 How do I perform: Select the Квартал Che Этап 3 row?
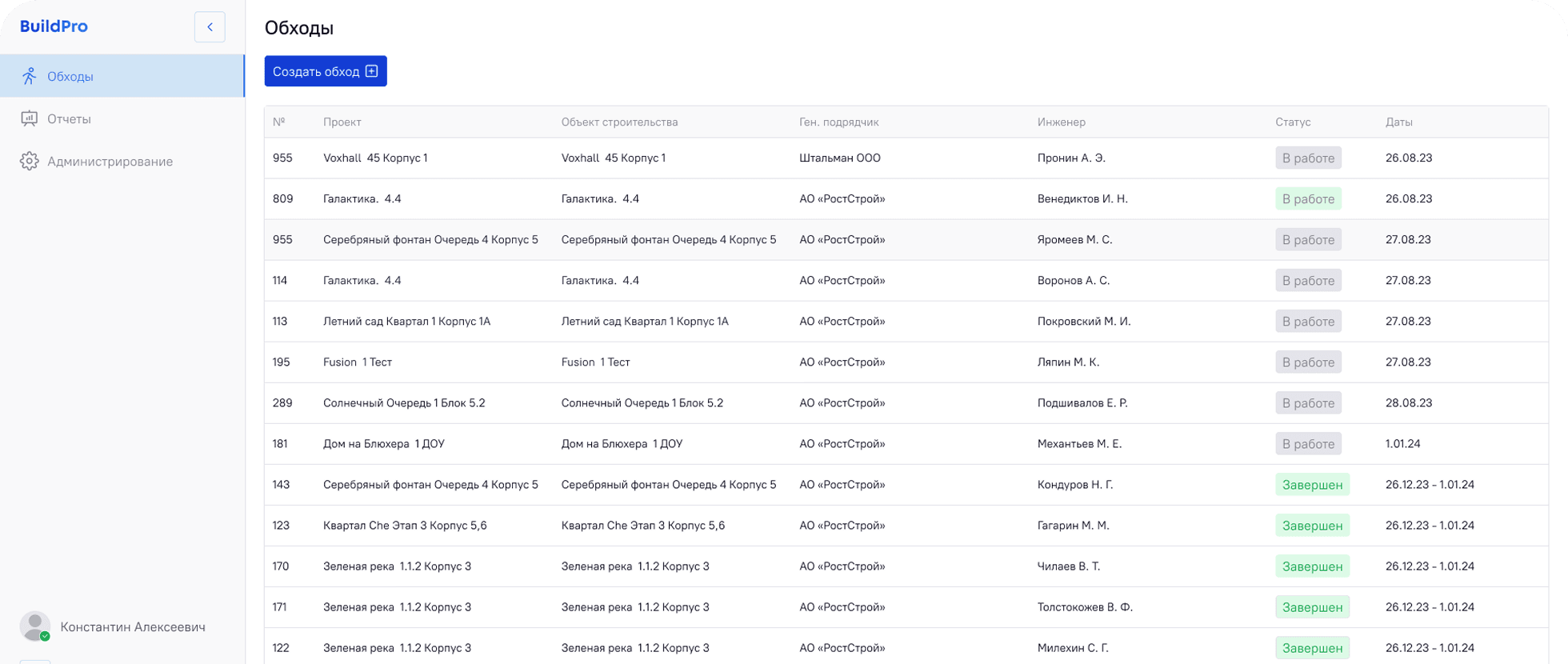click(906, 525)
